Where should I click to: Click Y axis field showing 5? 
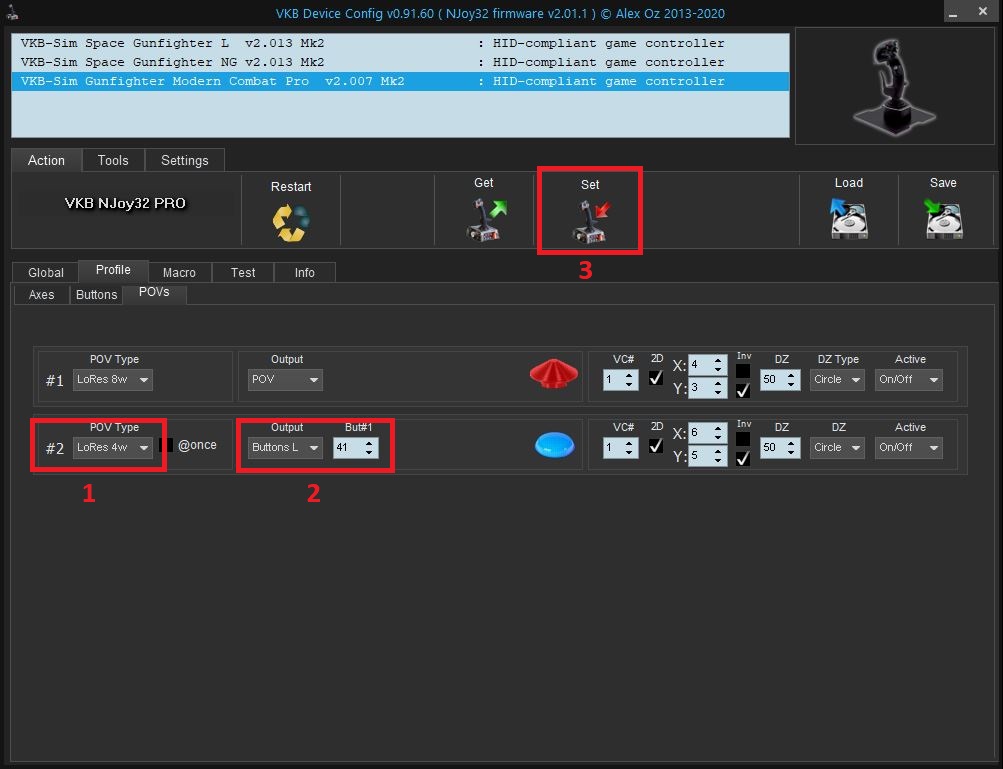707,456
